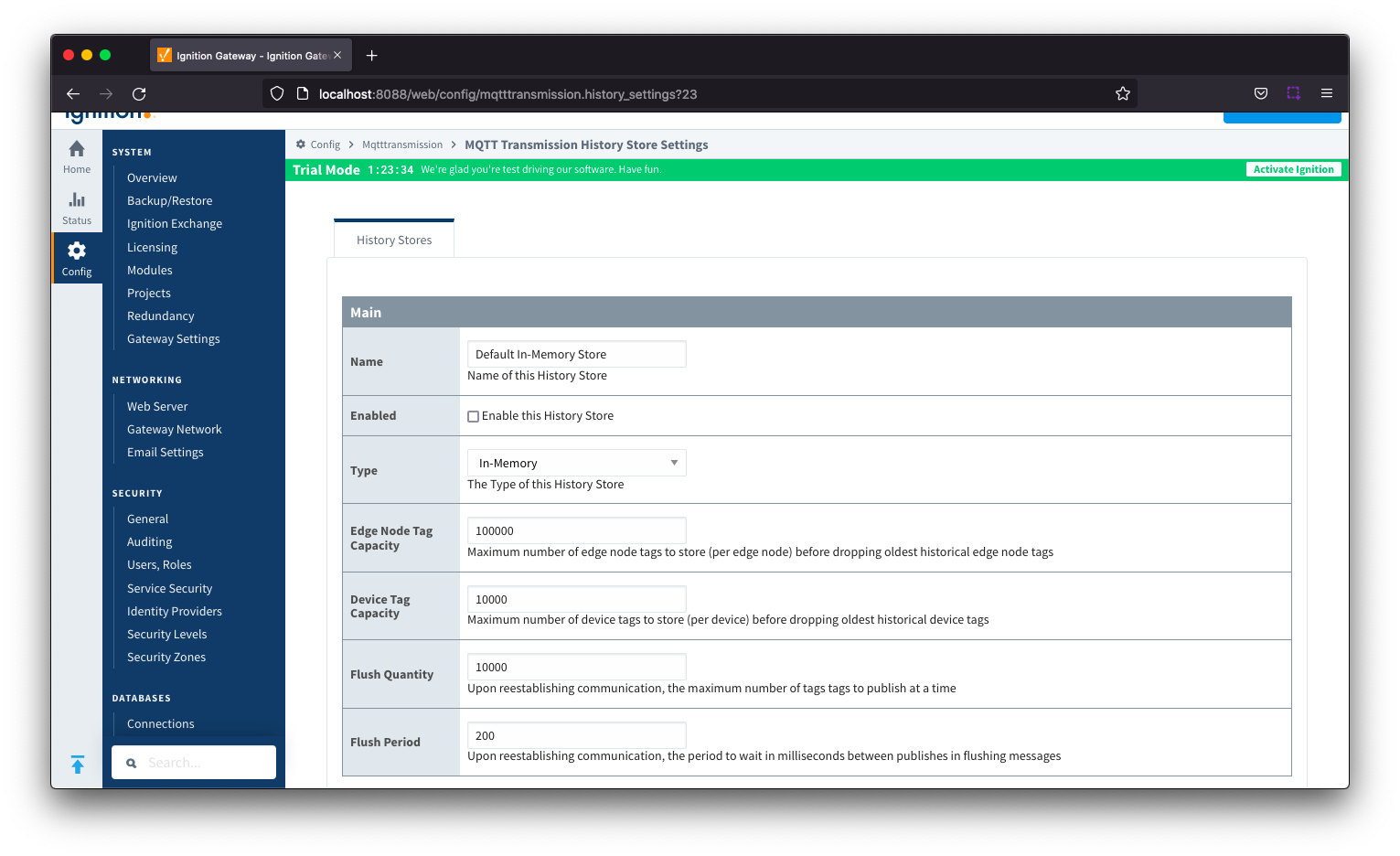Open Projects page
The width and height of the screenshot is (1400, 856).
tap(149, 293)
